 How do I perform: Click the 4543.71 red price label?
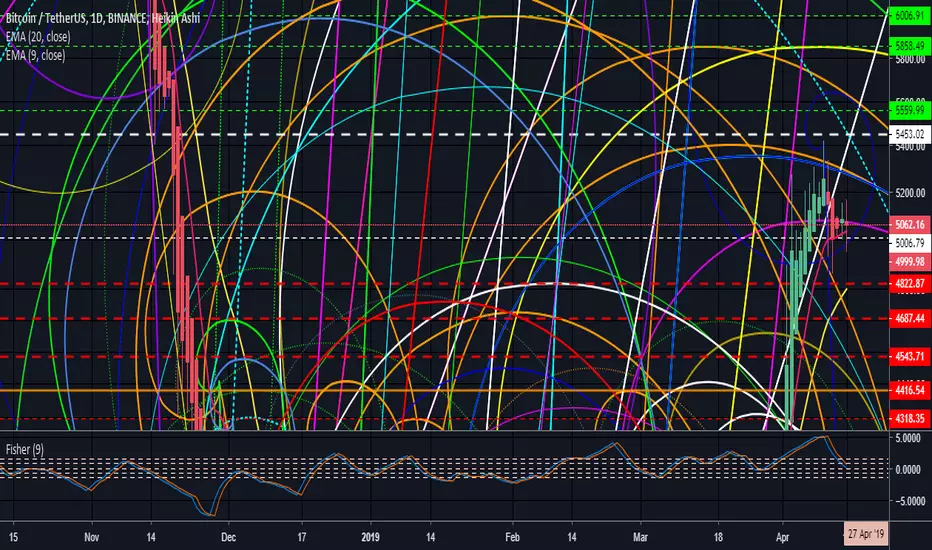coord(909,357)
